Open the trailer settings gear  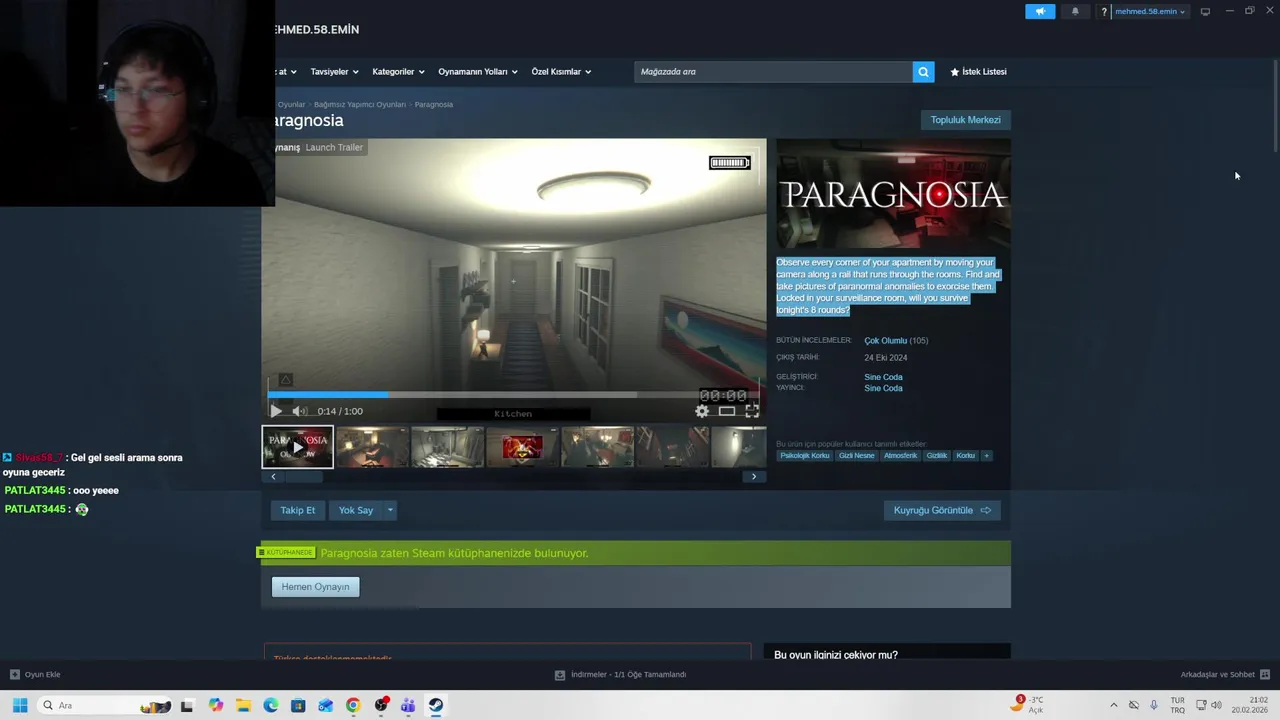[x=702, y=411]
